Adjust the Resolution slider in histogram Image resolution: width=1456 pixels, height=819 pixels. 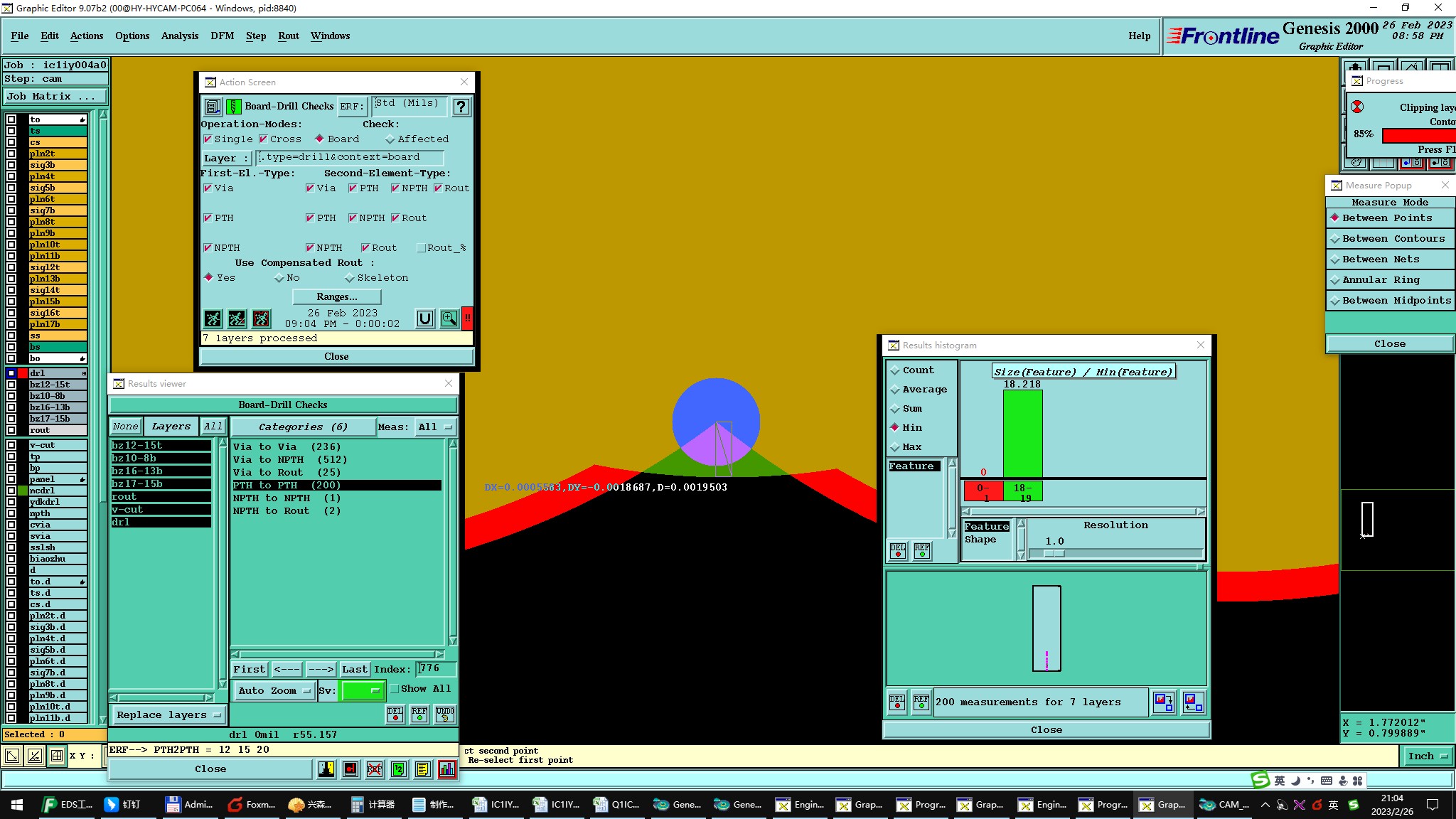pyautogui.click(x=1054, y=553)
